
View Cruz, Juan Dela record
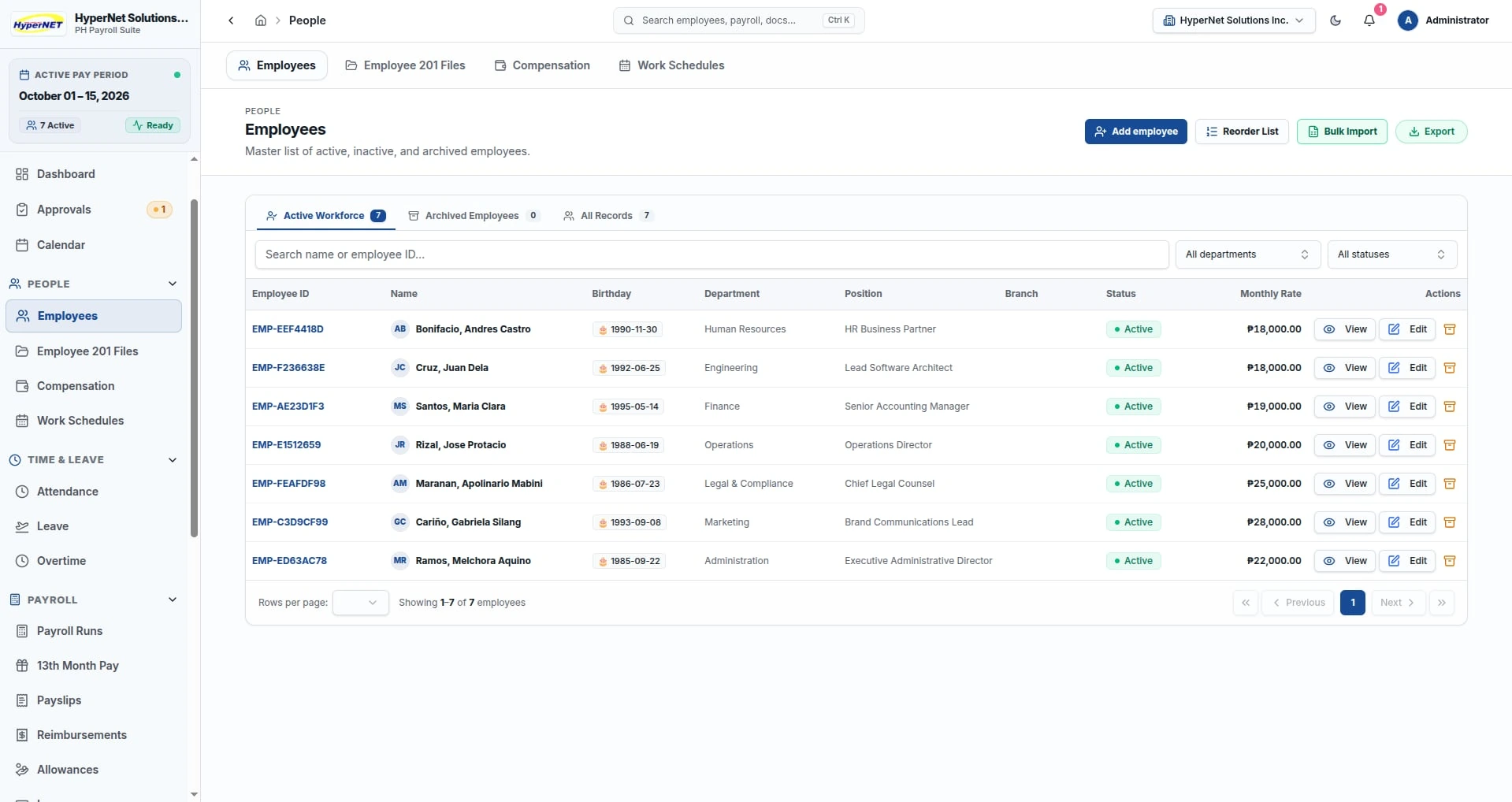point(1345,368)
